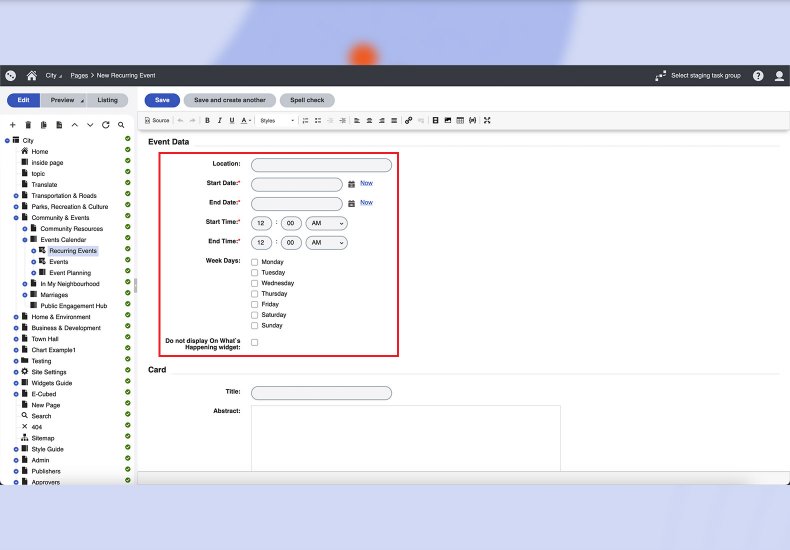
Task: Click the Now link beside End Date
Action: 366,203
